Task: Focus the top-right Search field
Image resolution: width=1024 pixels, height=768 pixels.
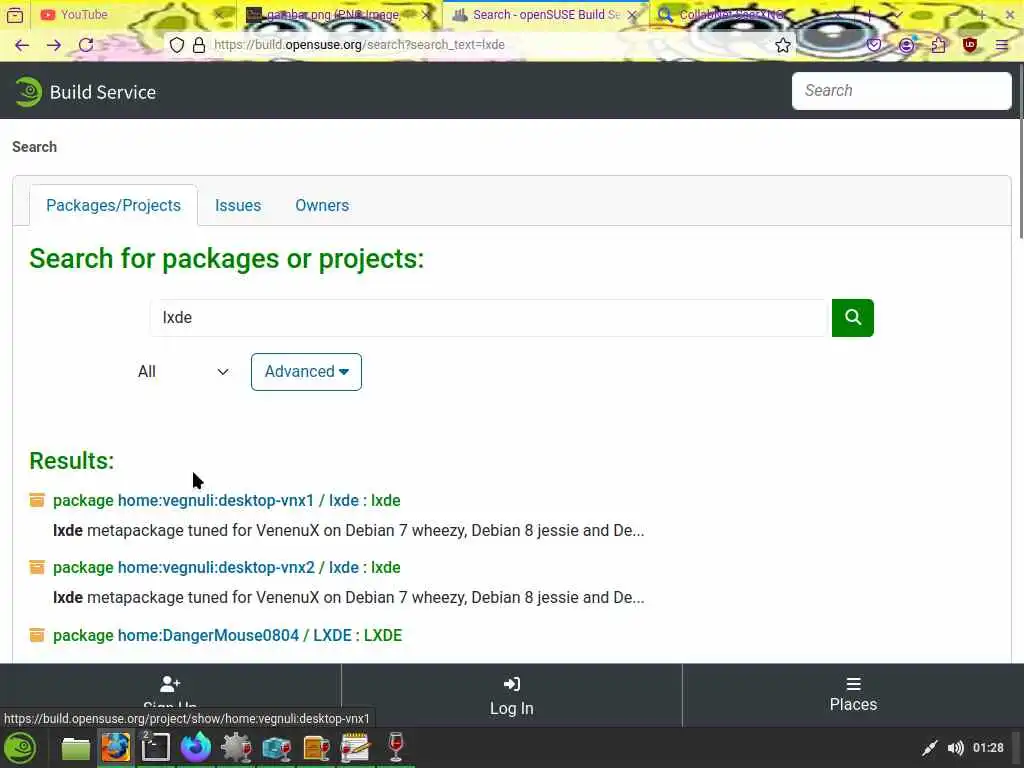Action: (x=901, y=91)
